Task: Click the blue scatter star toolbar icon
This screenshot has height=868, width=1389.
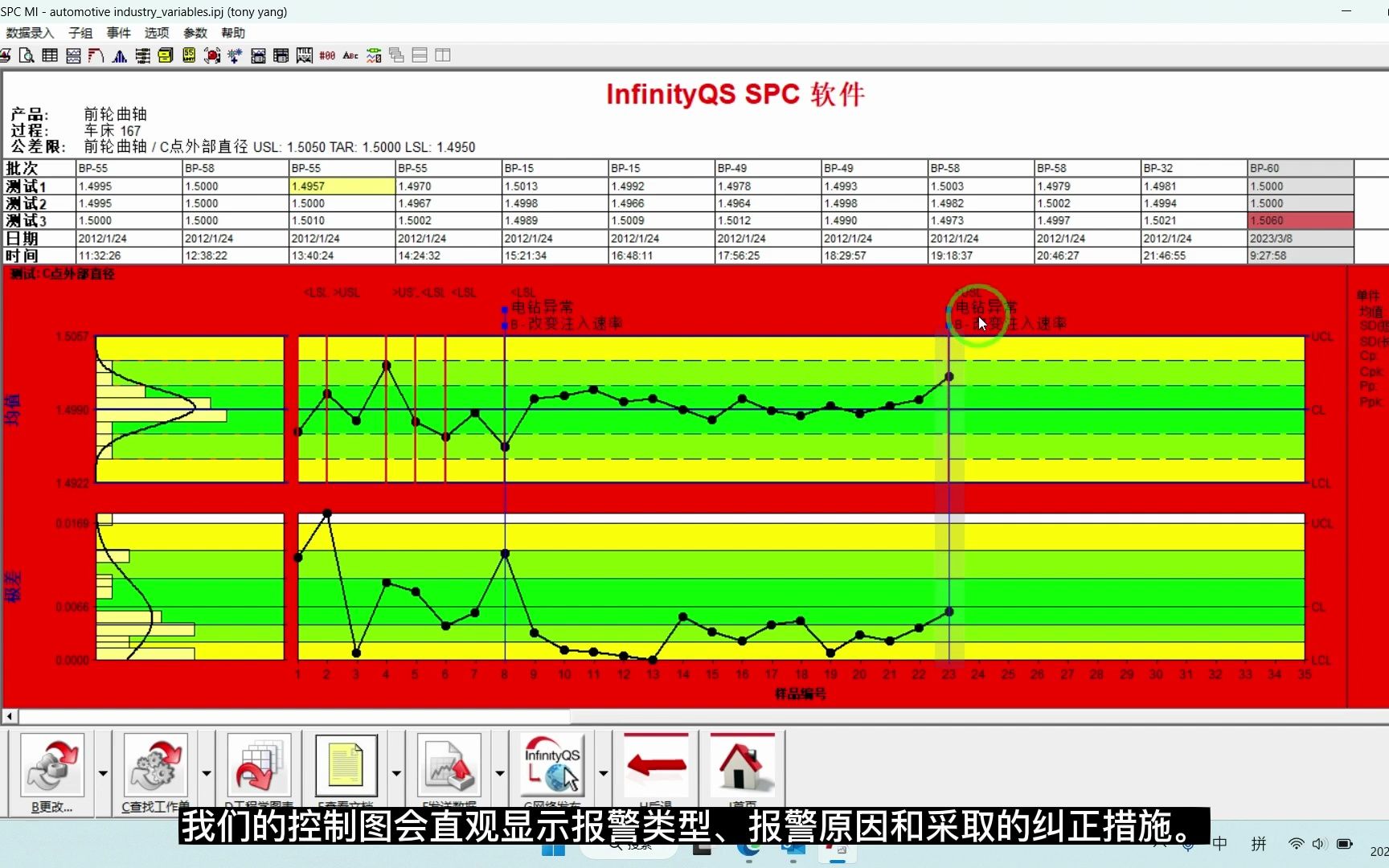Action: point(235,55)
